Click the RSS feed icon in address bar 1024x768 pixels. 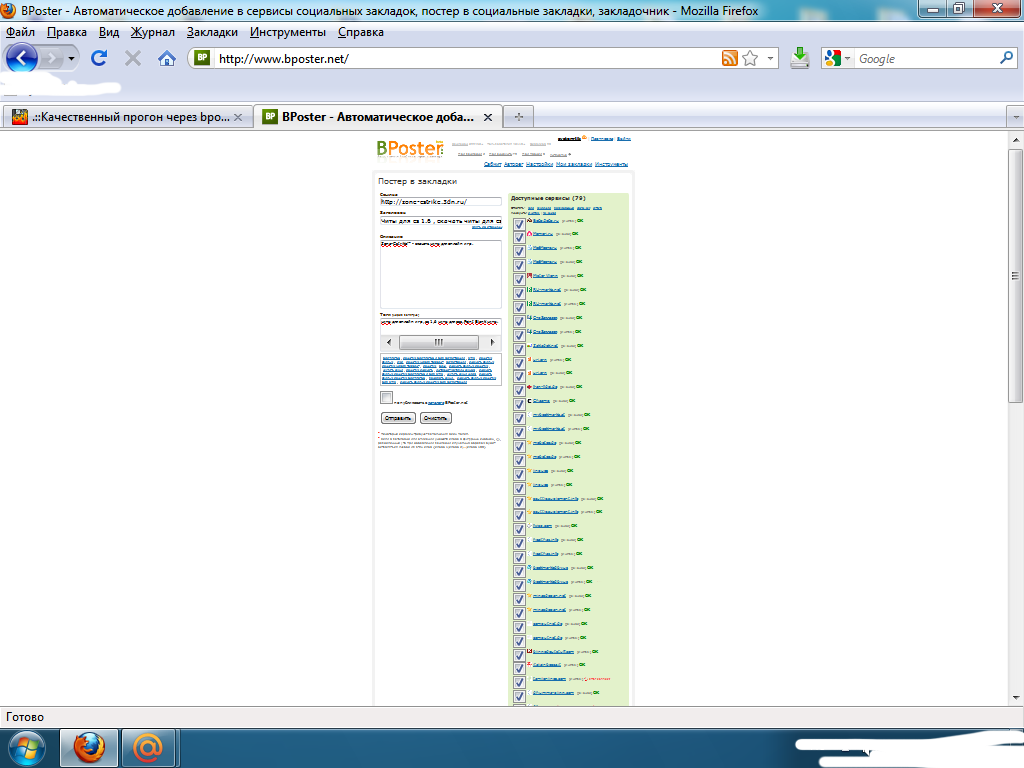(x=730, y=59)
